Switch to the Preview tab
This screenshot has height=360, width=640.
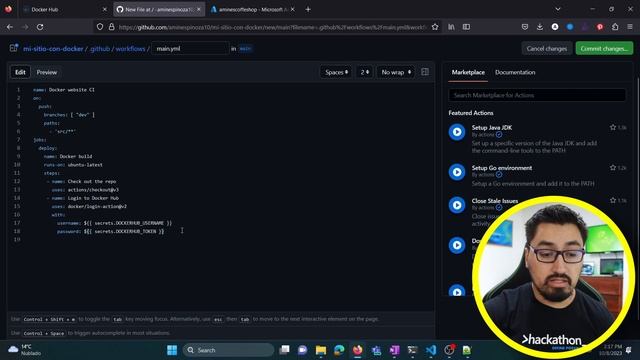[x=47, y=72]
